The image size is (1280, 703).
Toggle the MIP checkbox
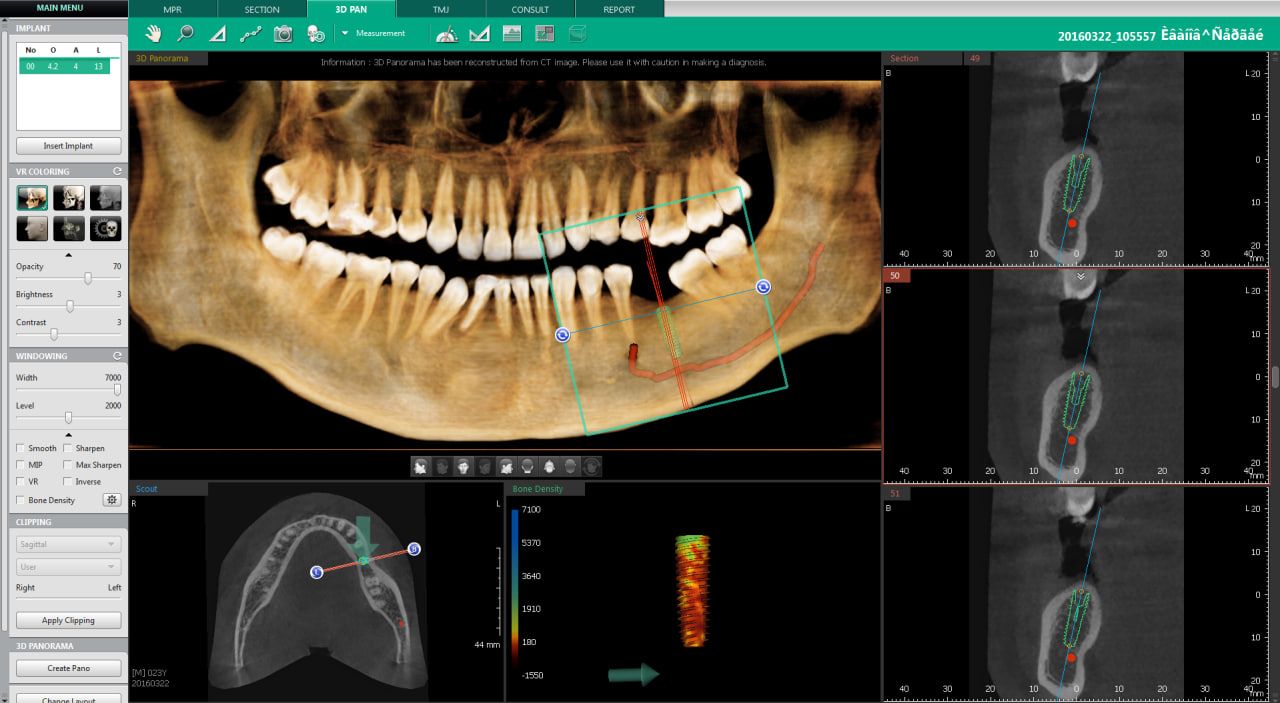[21, 465]
